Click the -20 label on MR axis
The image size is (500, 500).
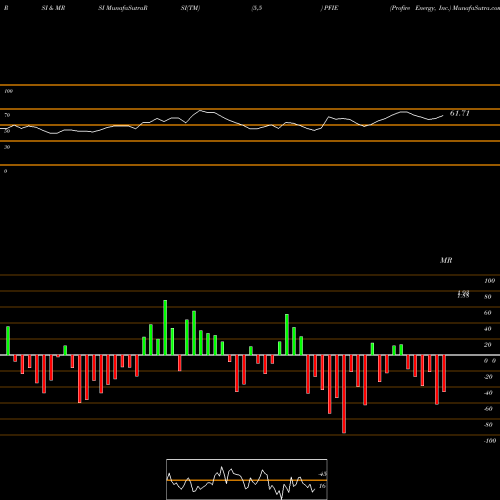488,377
